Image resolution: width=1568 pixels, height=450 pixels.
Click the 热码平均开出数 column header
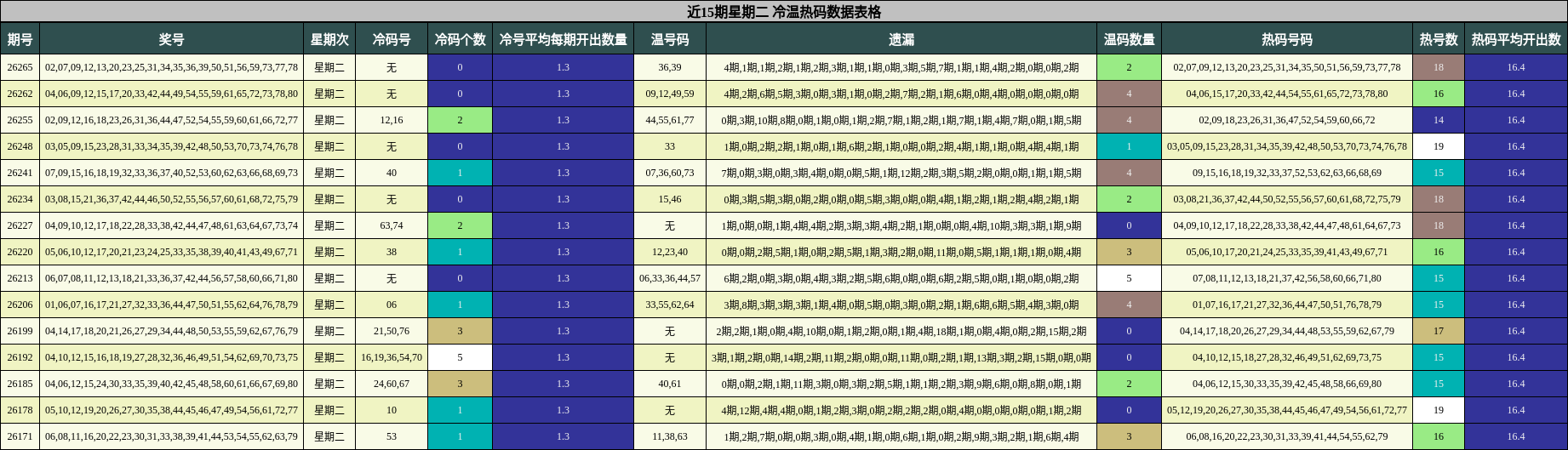pos(1516,39)
